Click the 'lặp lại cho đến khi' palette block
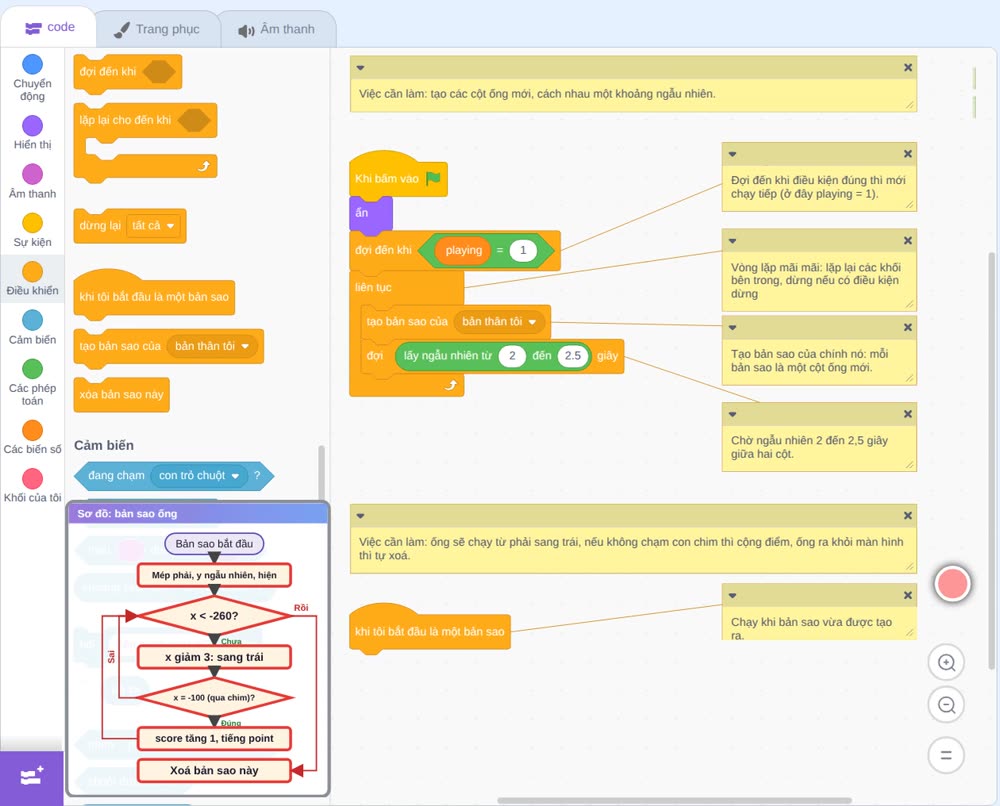 145,142
